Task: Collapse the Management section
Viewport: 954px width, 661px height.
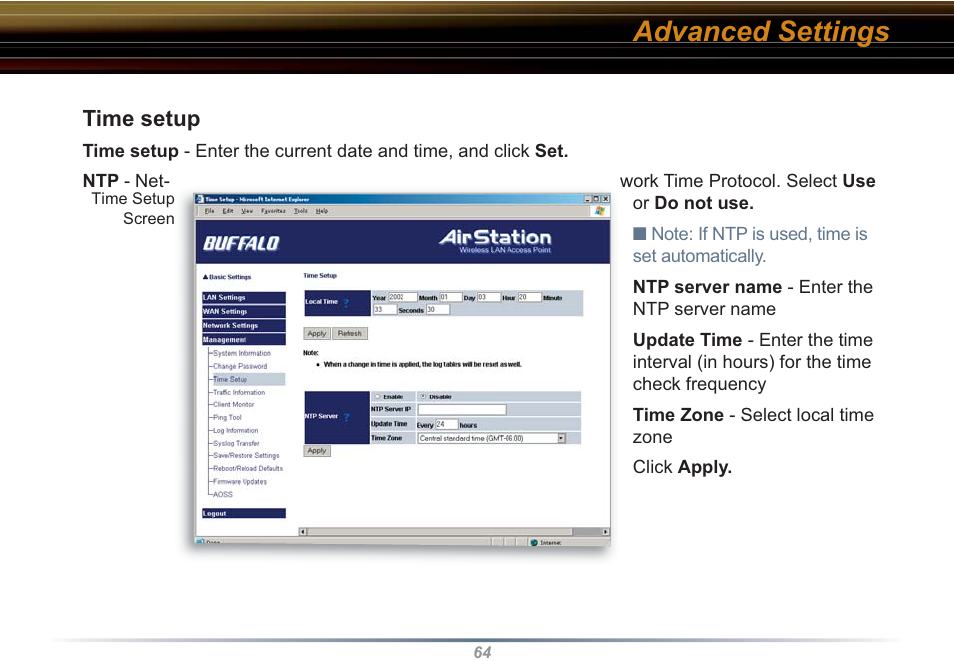Action: coord(243,340)
